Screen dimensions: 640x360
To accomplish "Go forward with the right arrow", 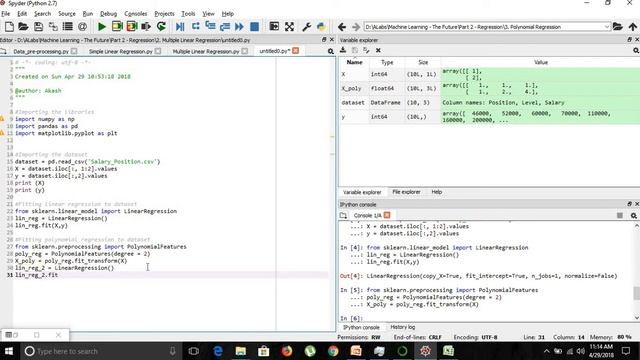I will pyautogui.click(x=356, y=27).
